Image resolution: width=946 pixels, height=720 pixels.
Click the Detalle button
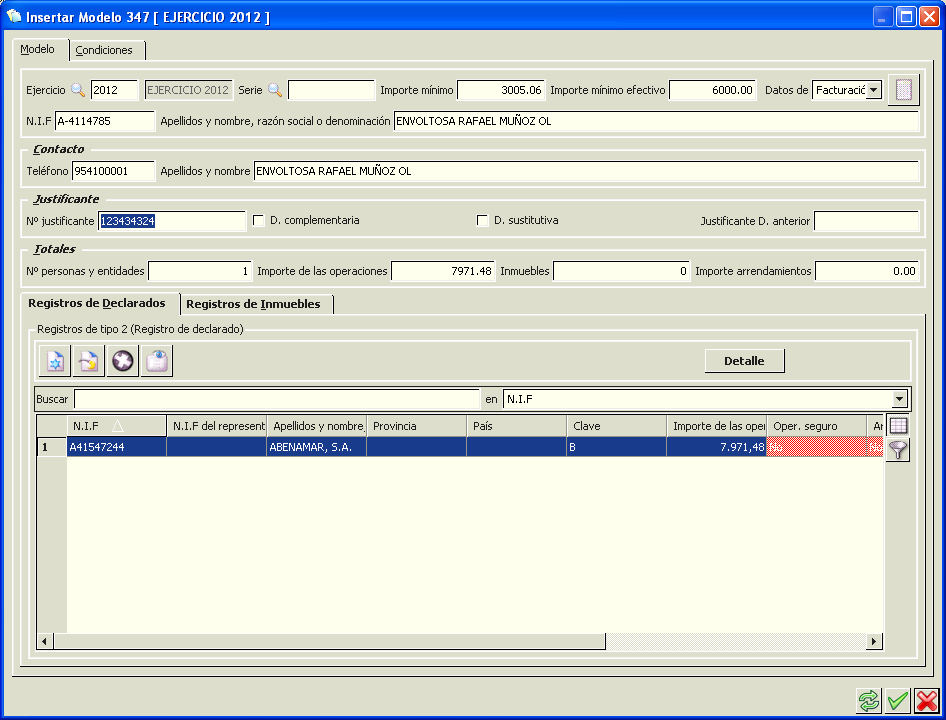744,361
